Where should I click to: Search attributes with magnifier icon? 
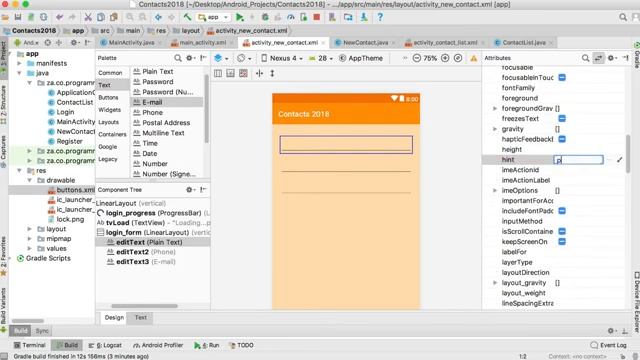pos(585,58)
